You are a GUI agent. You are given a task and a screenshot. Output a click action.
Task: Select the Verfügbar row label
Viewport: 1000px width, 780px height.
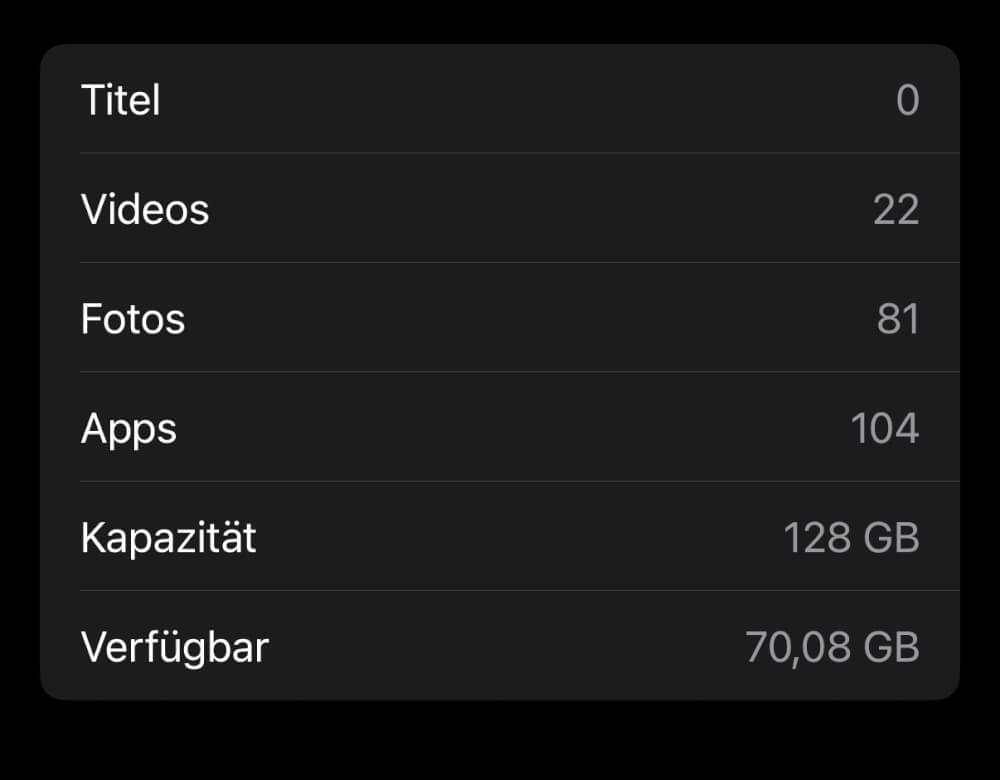coord(175,647)
